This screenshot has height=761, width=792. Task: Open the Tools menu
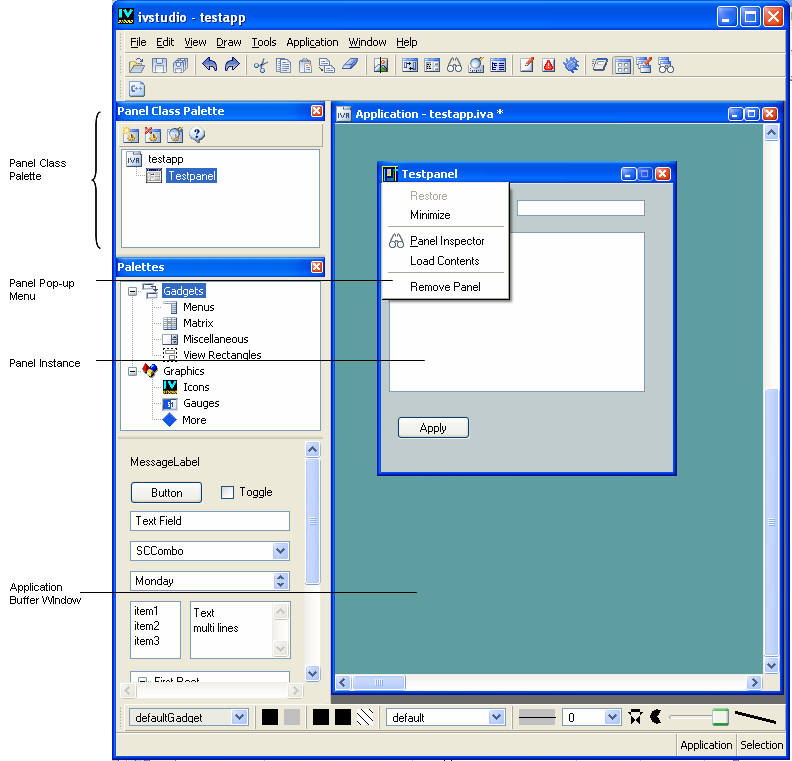point(264,42)
